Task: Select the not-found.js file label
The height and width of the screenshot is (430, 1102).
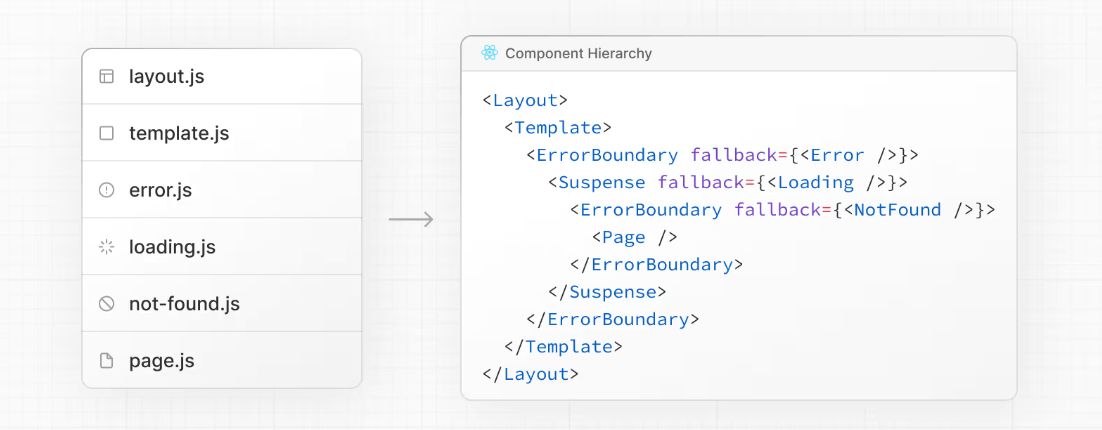Action: coord(184,304)
